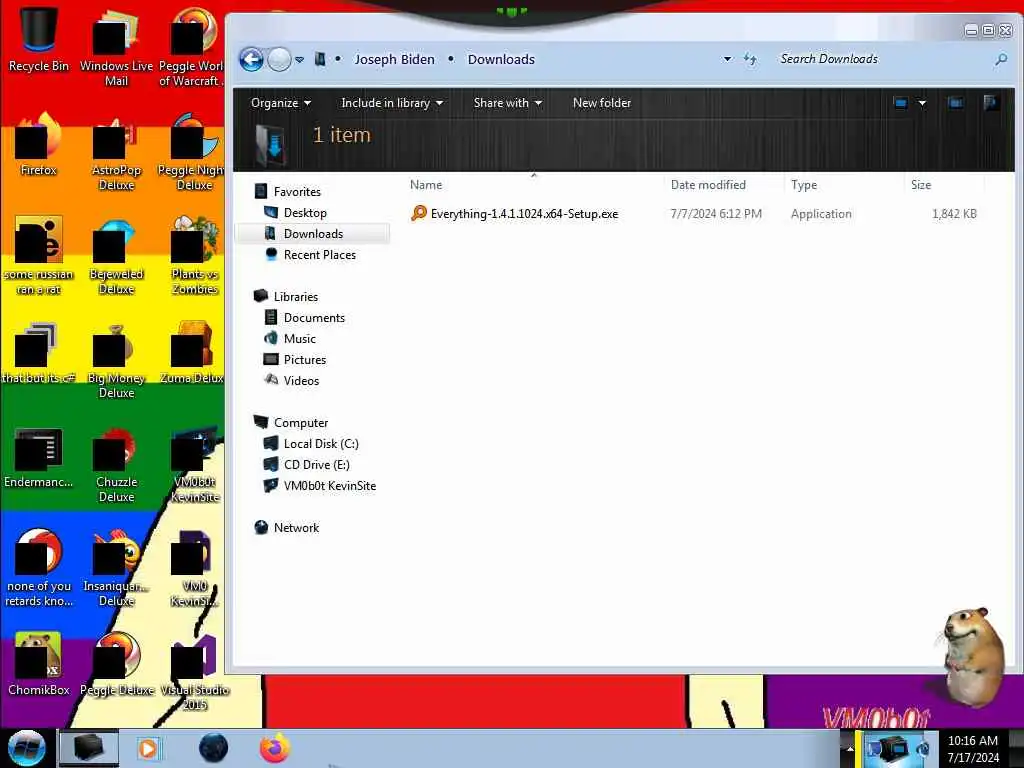Open Desktop under Favorites
Viewport: 1024px width, 768px height.
coord(305,213)
